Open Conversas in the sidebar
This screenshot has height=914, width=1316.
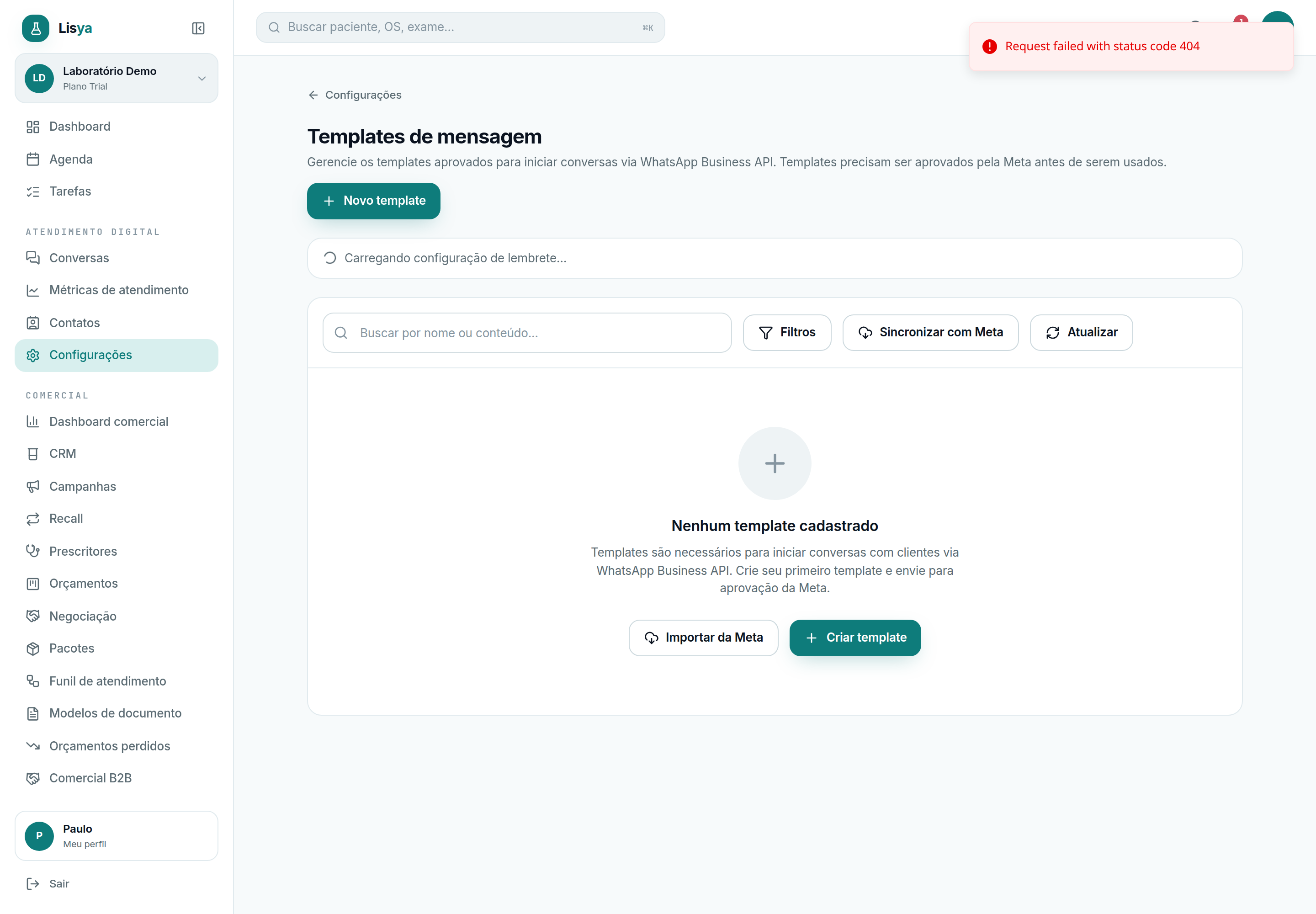point(116,258)
